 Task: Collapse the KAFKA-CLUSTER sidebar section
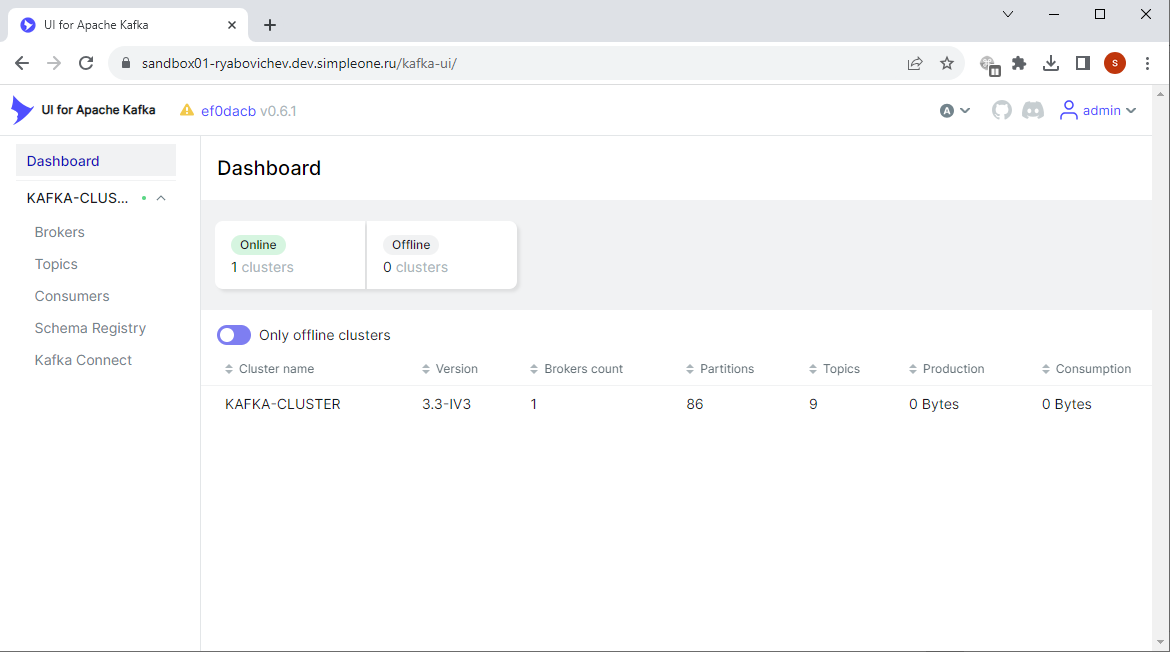[x=161, y=198]
